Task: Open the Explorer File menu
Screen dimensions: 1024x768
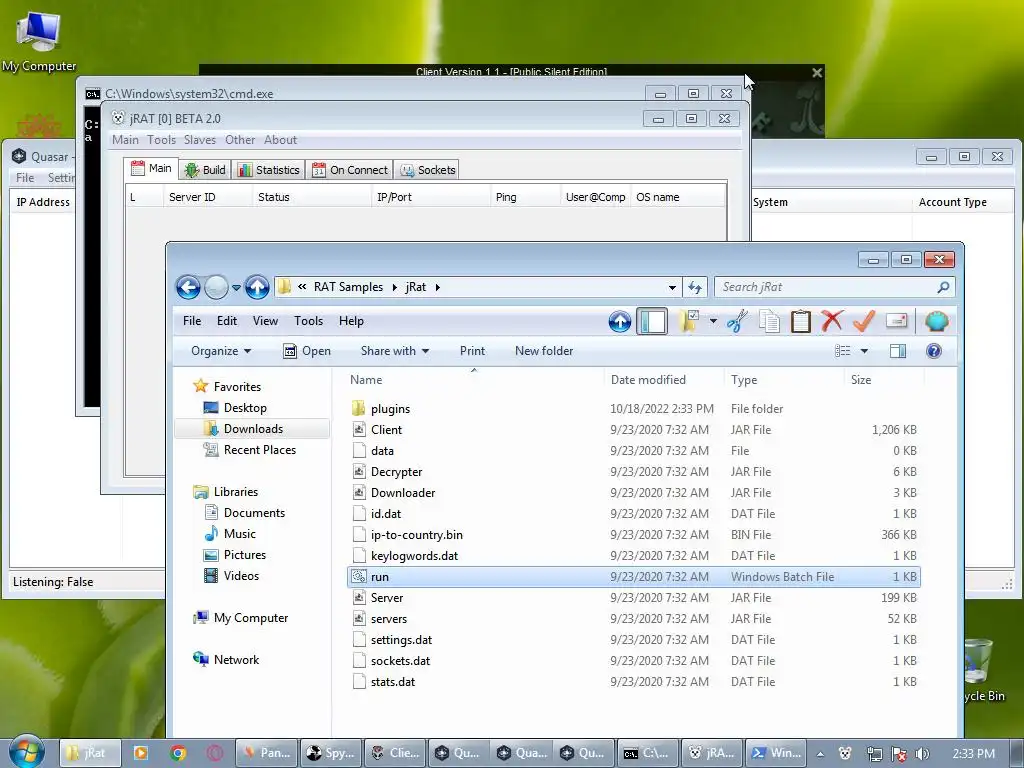Action: pyautogui.click(x=191, y=321)
